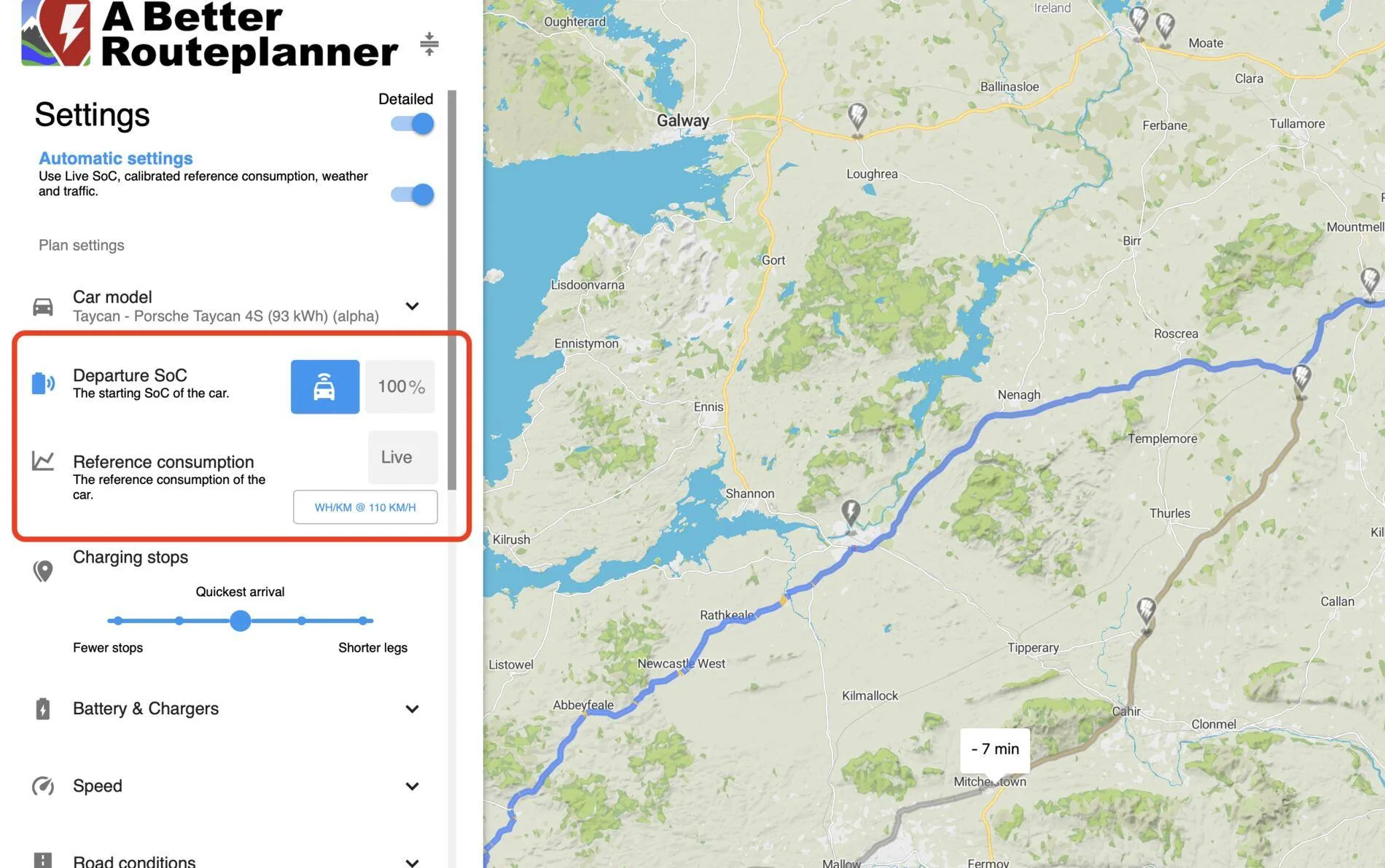Screen dimensions: 1385x868
Task: Click the charger marker below Mountmellick
Action: pos(1370,284)
